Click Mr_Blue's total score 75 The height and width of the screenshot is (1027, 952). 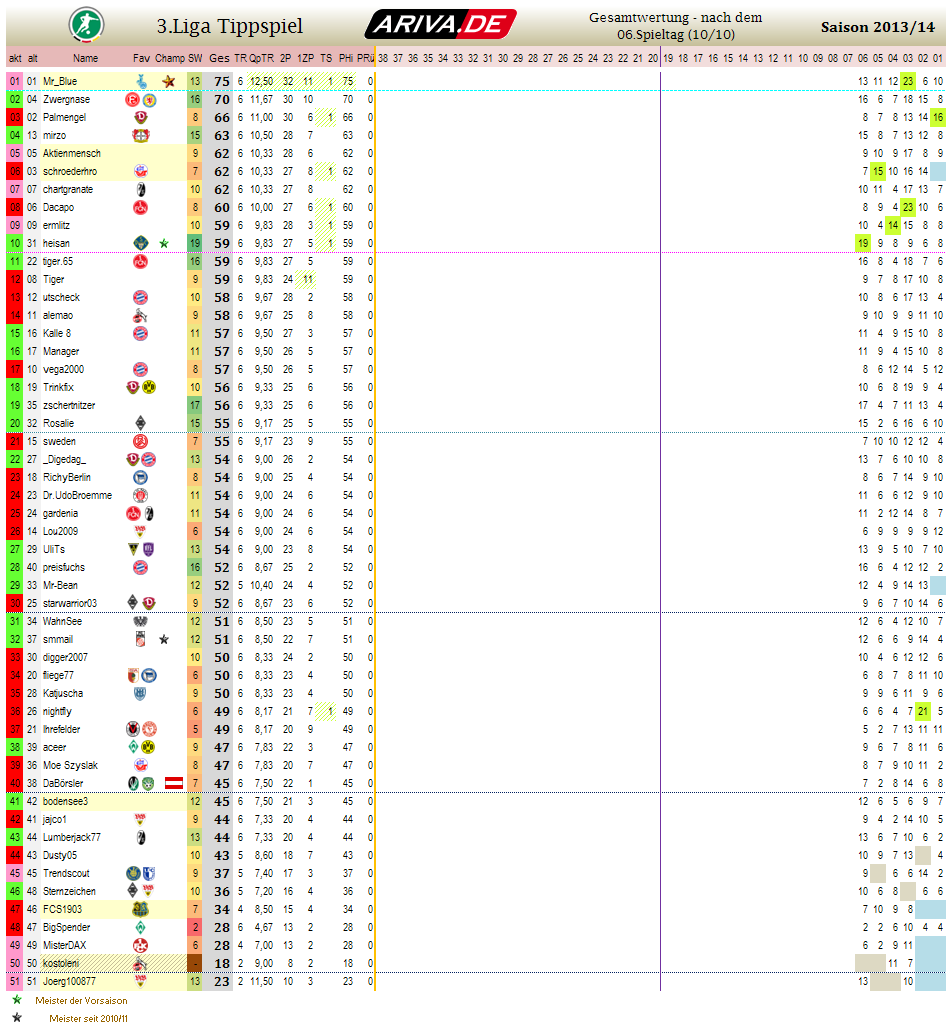click(x=221, y=81)
